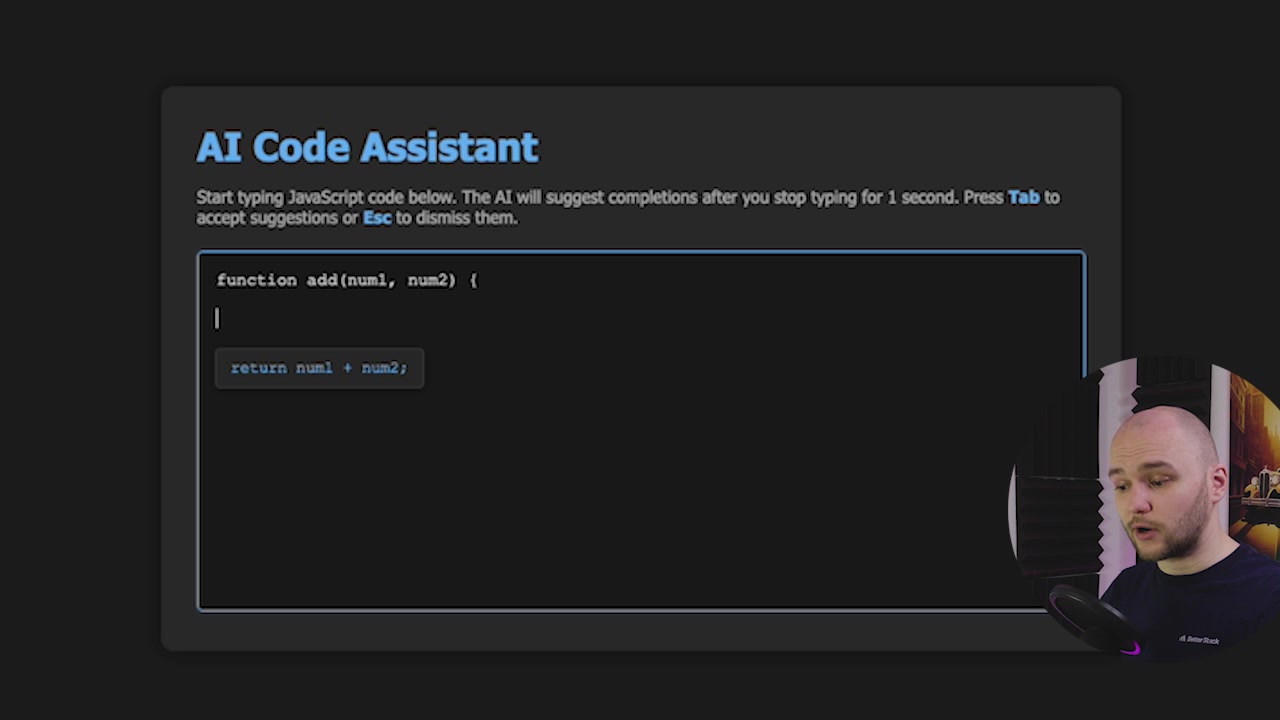Place cursor on the blinking caret line
The width and height of the screenshot is (1280, 720).
[217, 318]
